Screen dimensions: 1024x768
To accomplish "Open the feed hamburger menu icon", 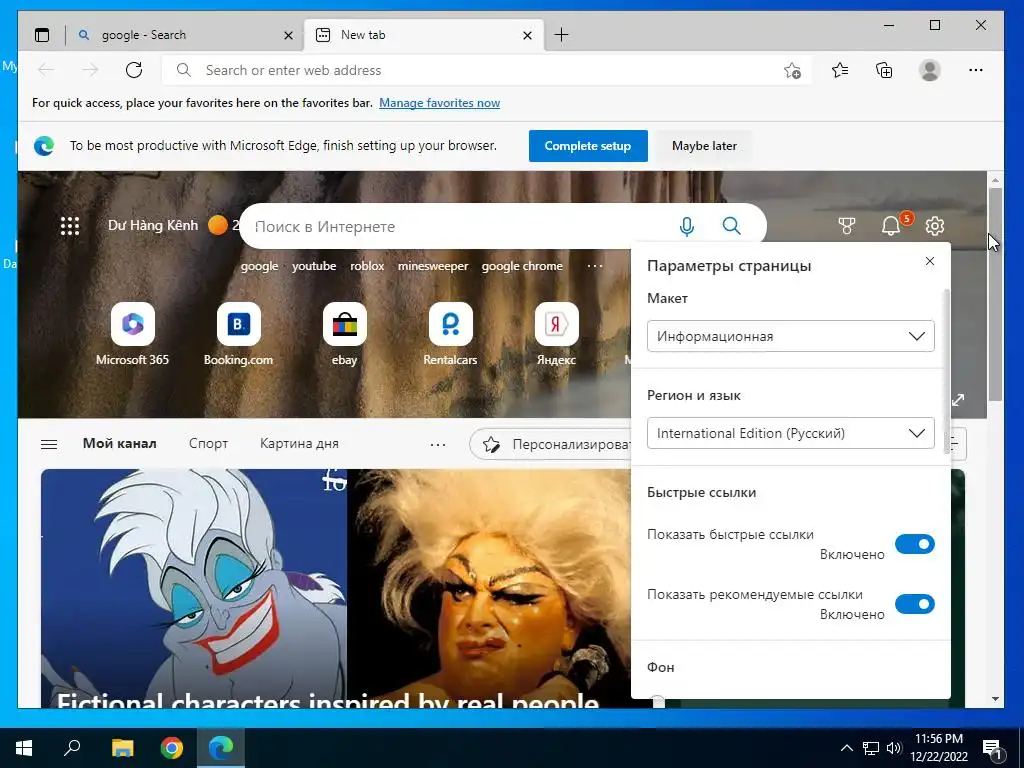I will pos(49,445).
